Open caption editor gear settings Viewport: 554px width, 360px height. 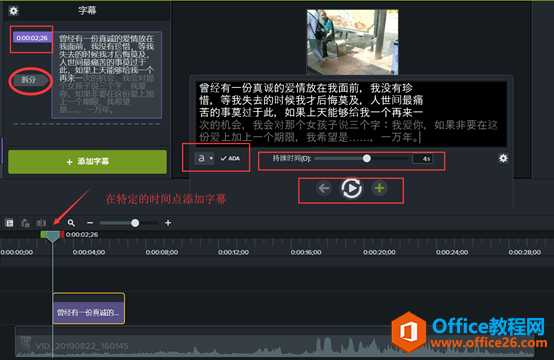(x=503, y=158)
